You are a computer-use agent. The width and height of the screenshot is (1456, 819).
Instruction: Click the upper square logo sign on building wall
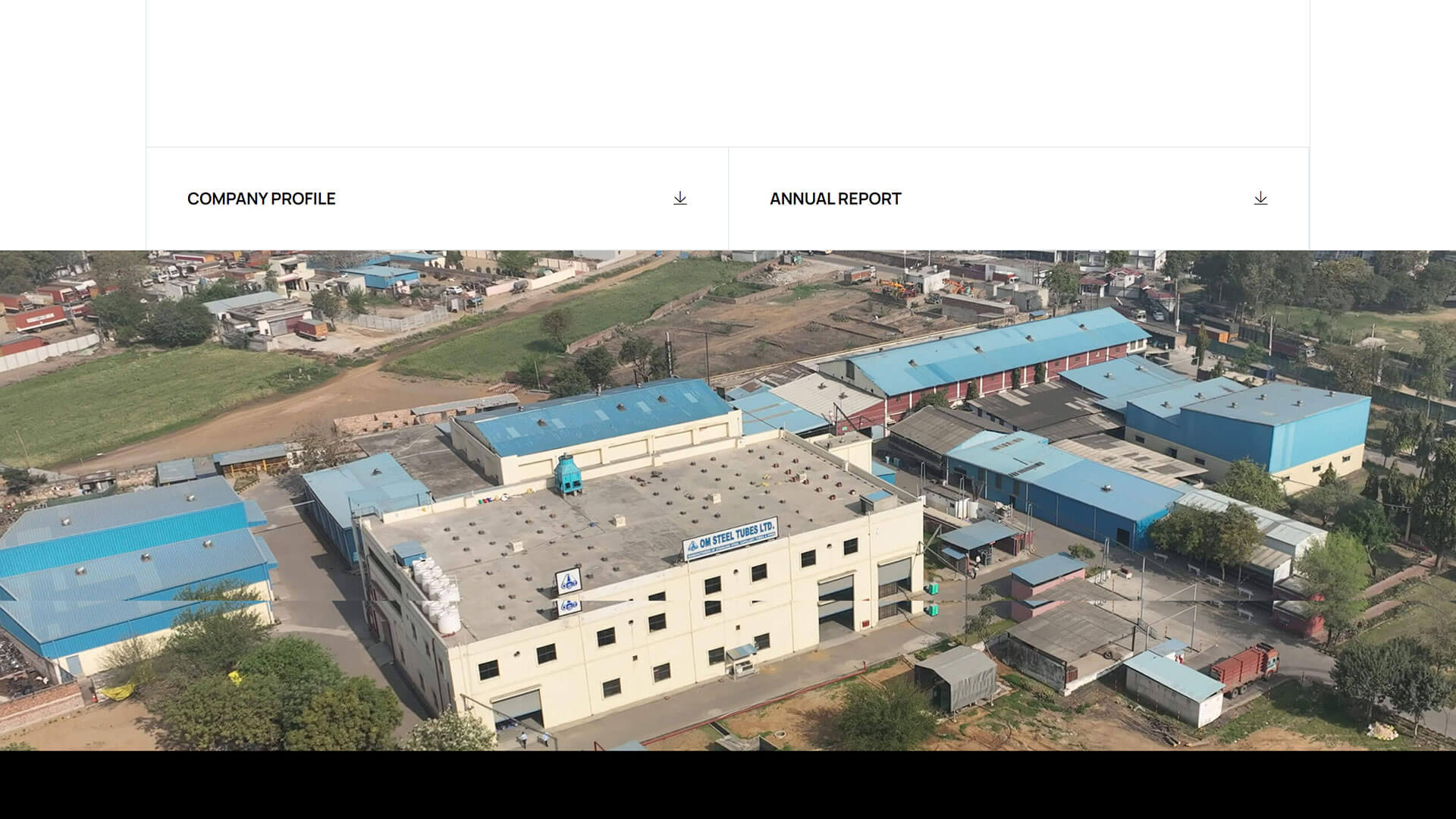point(568,581)
